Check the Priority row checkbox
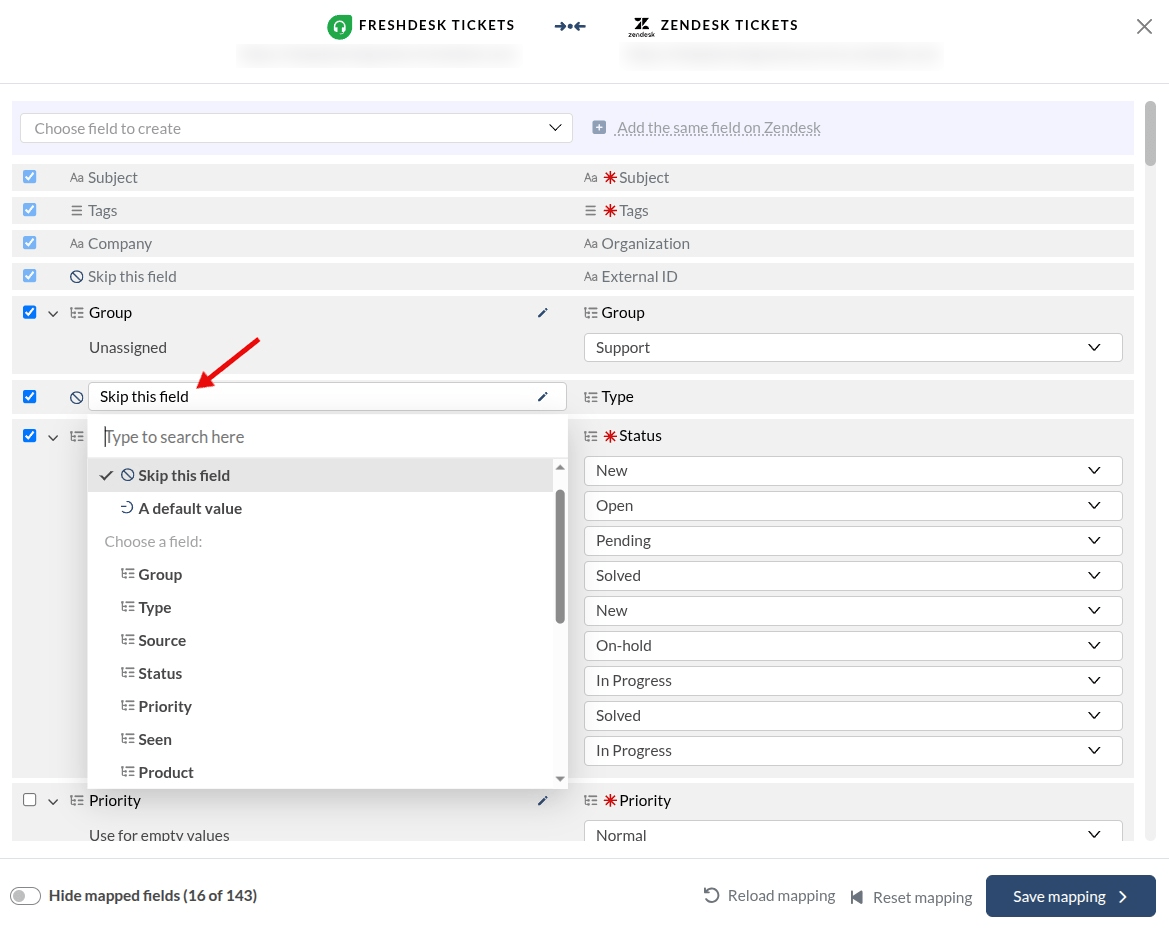This screenshot has height=929, width=1169. pyautogui.click(x=30, y=800)
